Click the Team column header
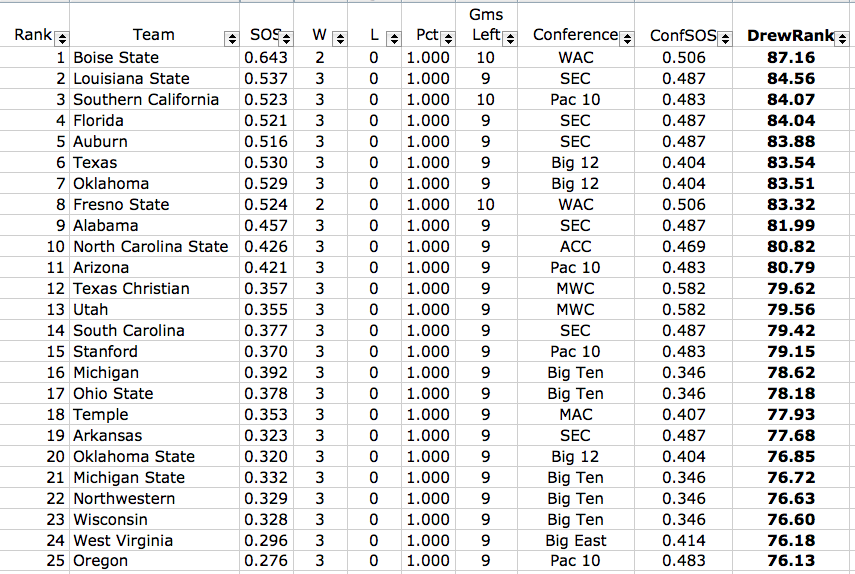The image size is (855, 574). pyautogui.click(x=154, y=35)
